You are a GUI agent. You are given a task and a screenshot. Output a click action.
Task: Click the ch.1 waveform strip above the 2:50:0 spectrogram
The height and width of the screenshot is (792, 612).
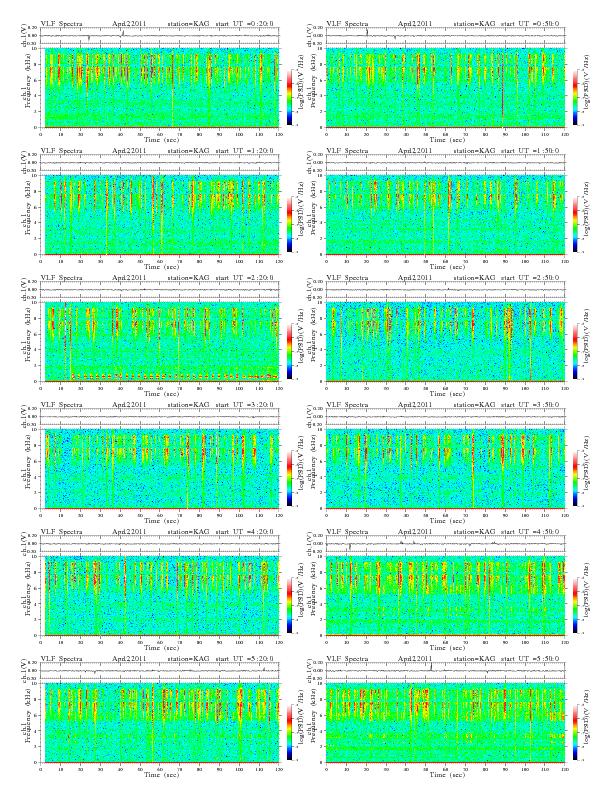pos(445,290)
